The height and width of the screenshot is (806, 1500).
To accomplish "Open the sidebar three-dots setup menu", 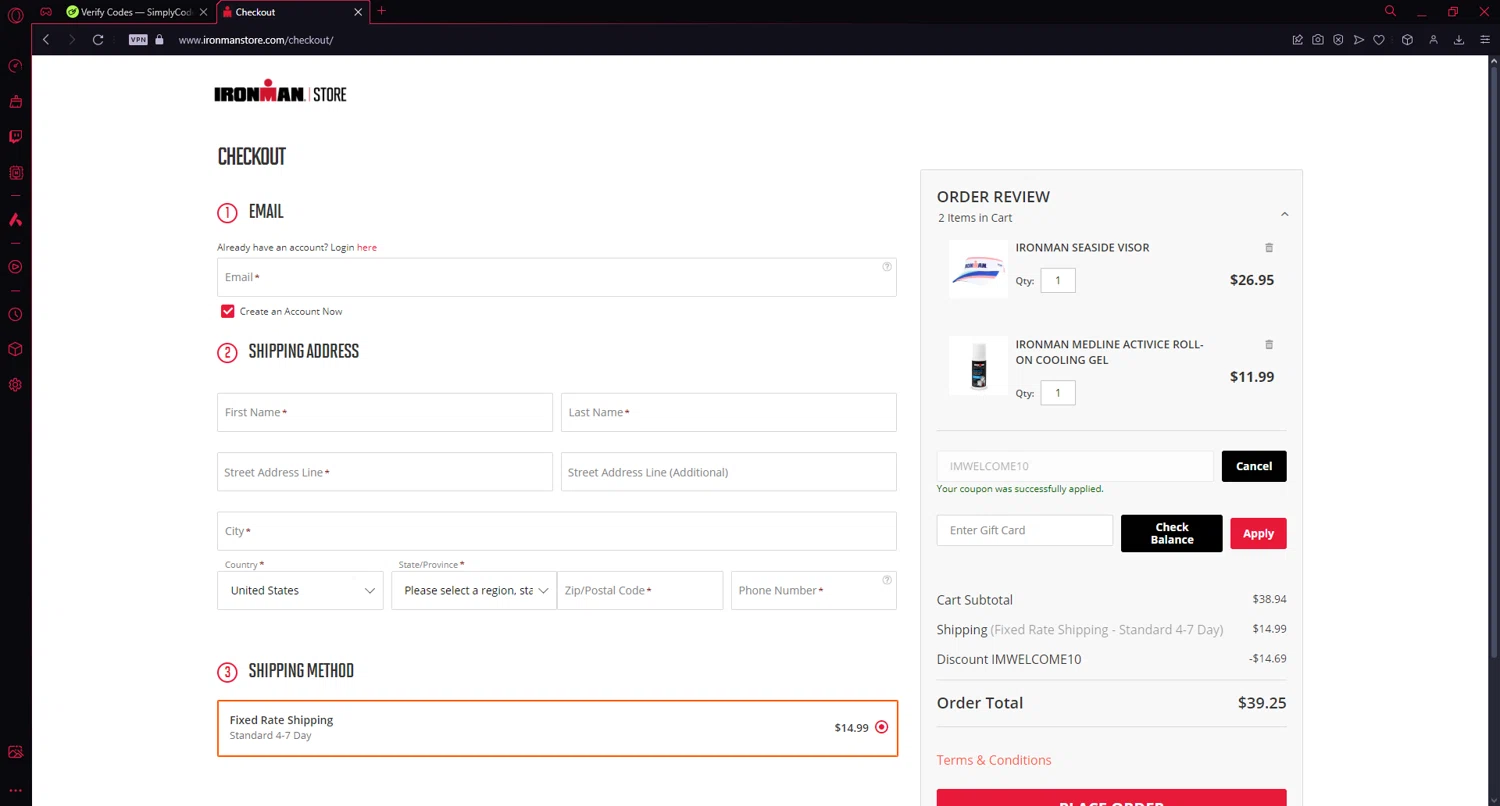I will (15, 790).
